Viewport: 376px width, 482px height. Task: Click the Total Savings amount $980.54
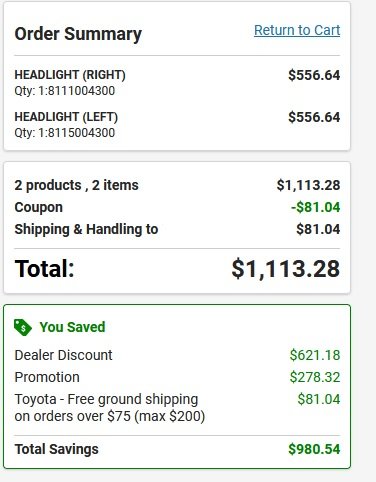coord(314,449)
